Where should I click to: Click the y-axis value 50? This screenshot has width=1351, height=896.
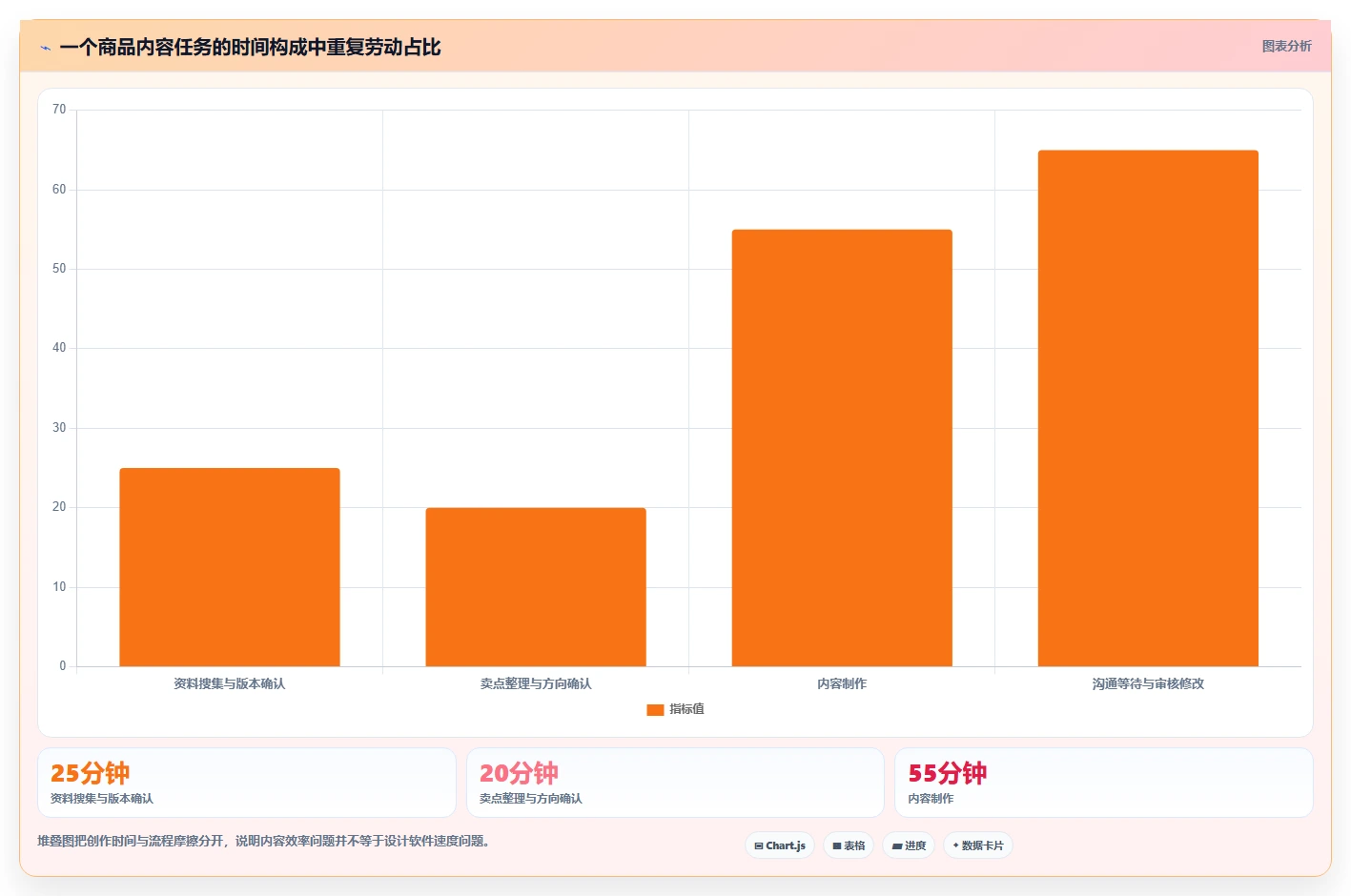pyautogui.click(x=59, y=269)
